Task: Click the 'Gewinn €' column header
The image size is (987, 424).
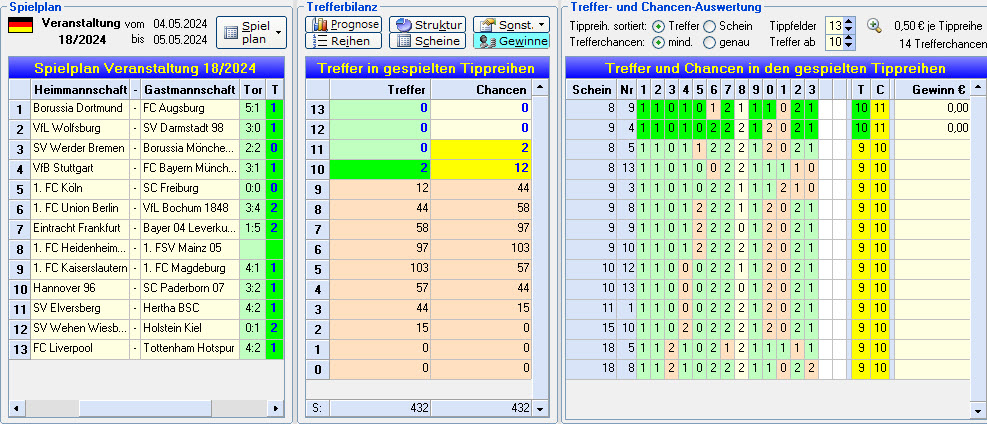Action: tap(932, 89)
